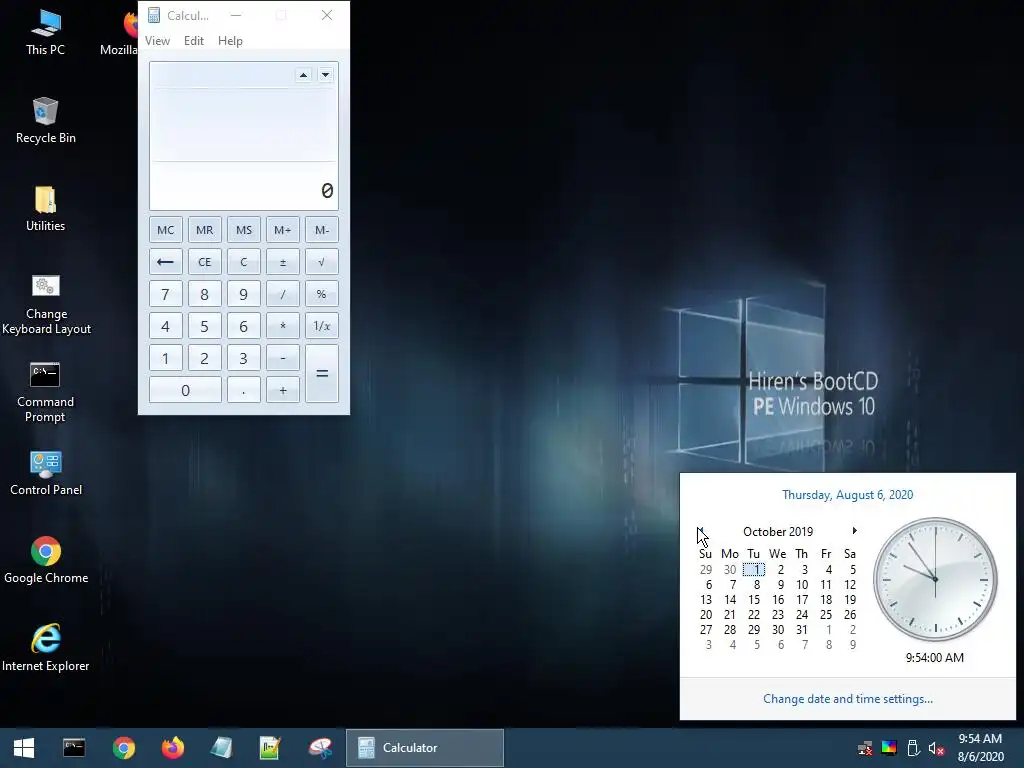This screenshot has height=768, width=1024.
Task: Click the decimal point button
Action: [244, 390]
